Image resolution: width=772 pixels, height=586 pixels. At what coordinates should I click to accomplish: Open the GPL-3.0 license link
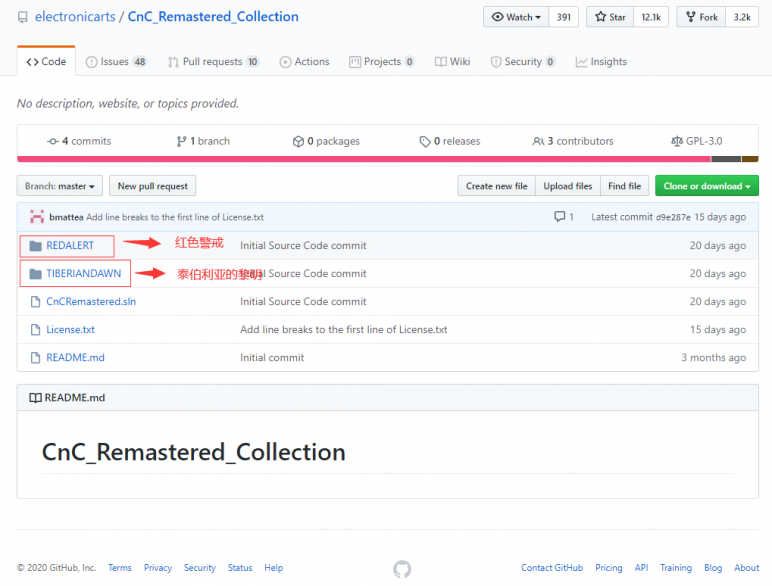[697, 141]
